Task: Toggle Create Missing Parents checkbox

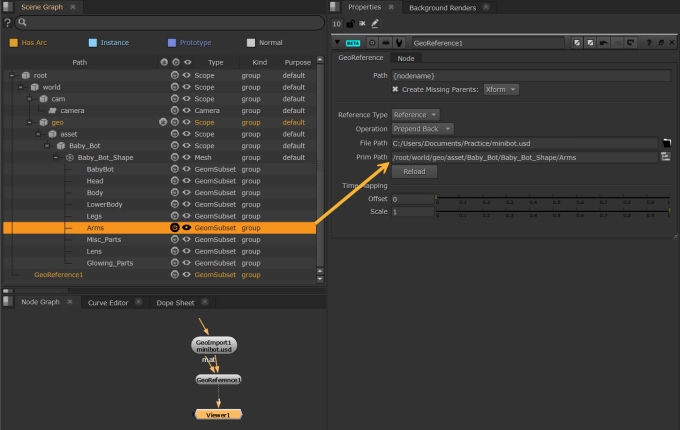Action: click(395, 89)
